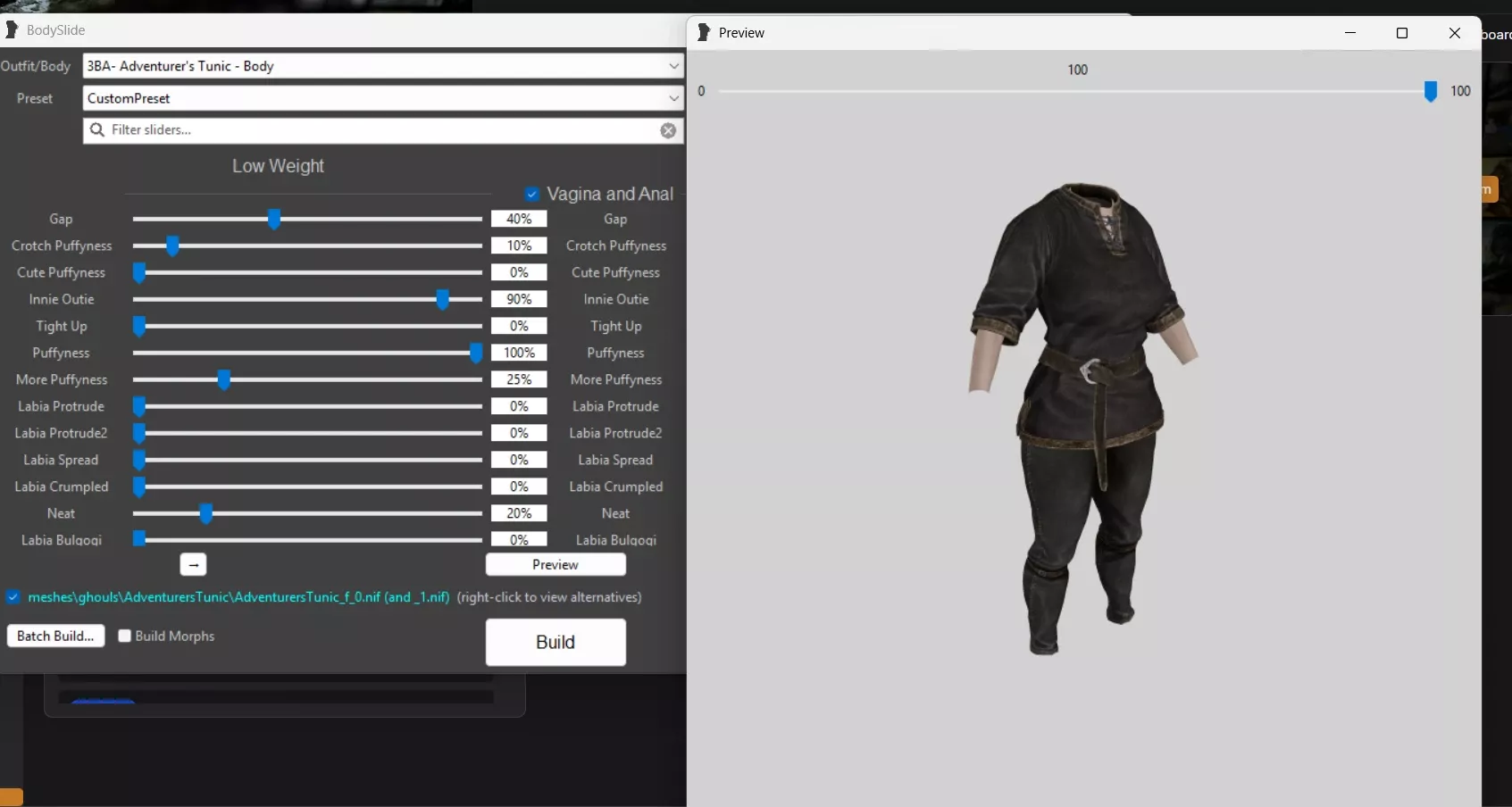
Task: Enable the Build Morphs checkbox
Action: [125, 636]
